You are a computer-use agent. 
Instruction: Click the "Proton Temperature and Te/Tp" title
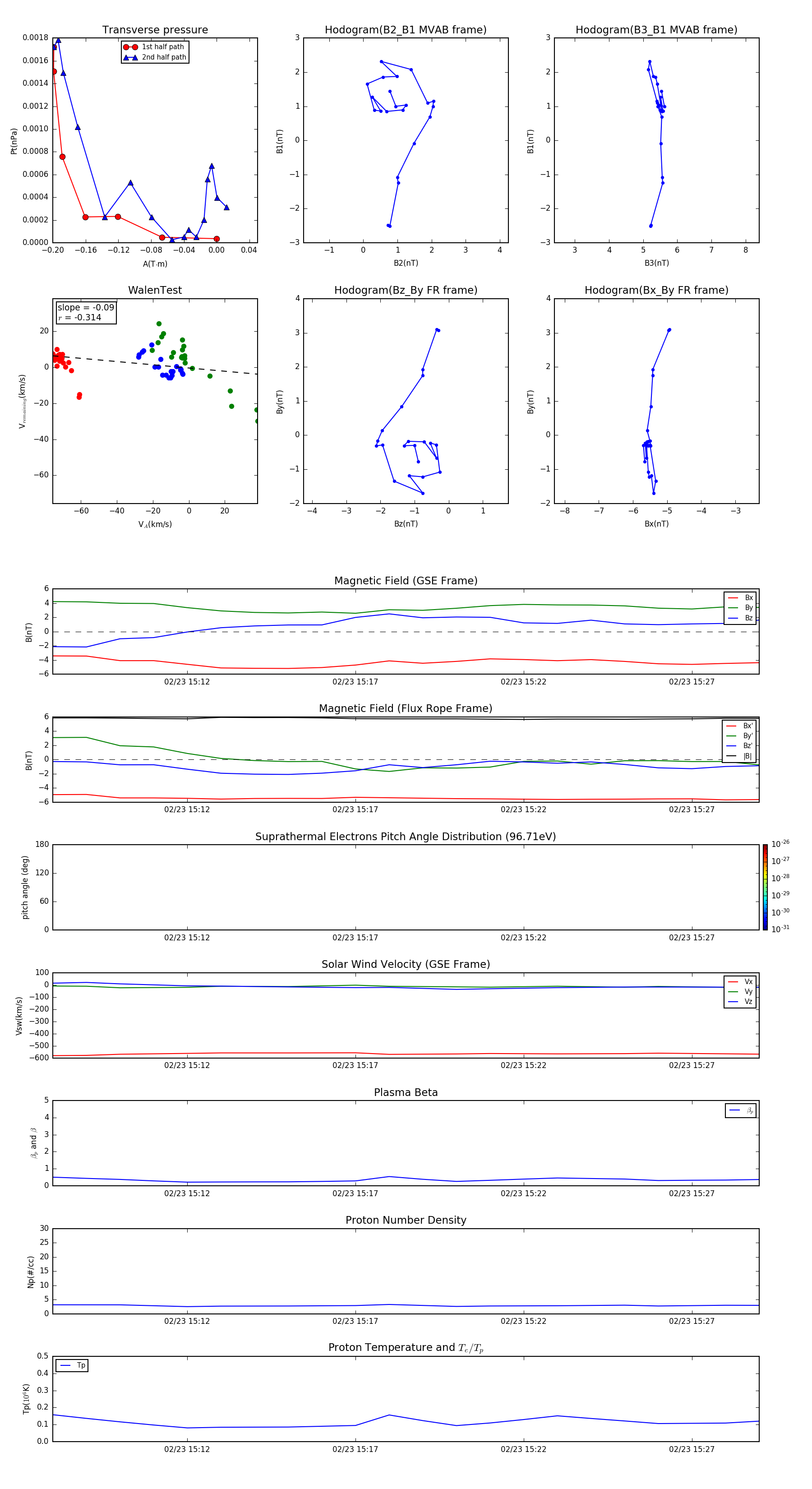tap(406, 1348)
